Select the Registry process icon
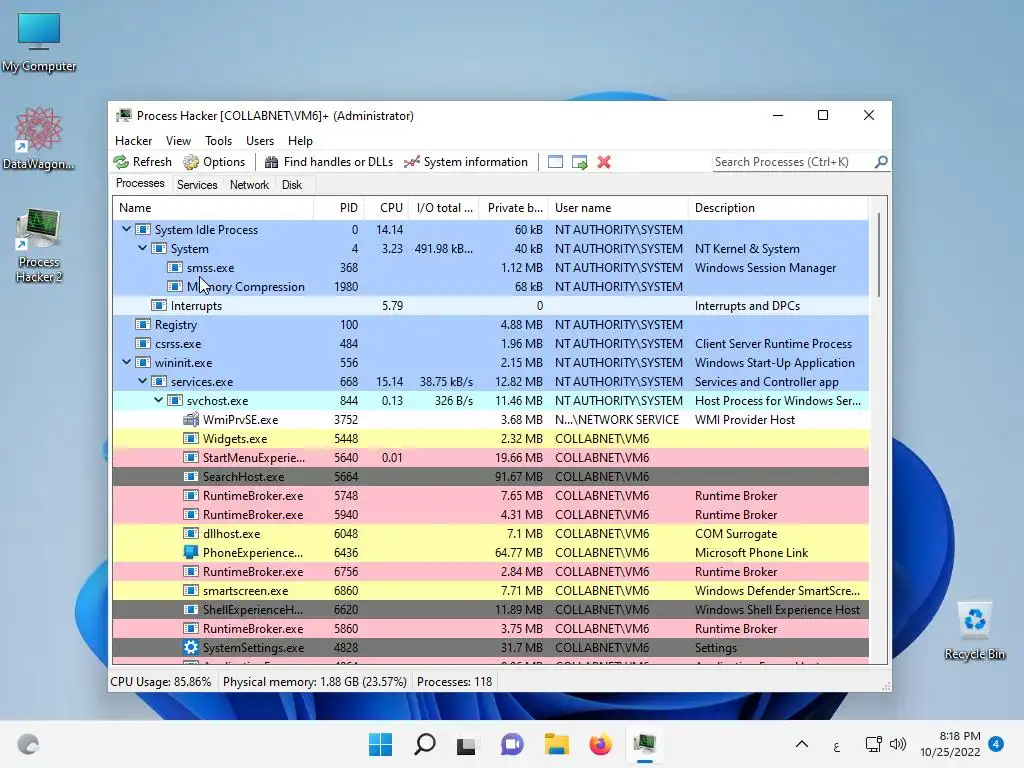 142,325
